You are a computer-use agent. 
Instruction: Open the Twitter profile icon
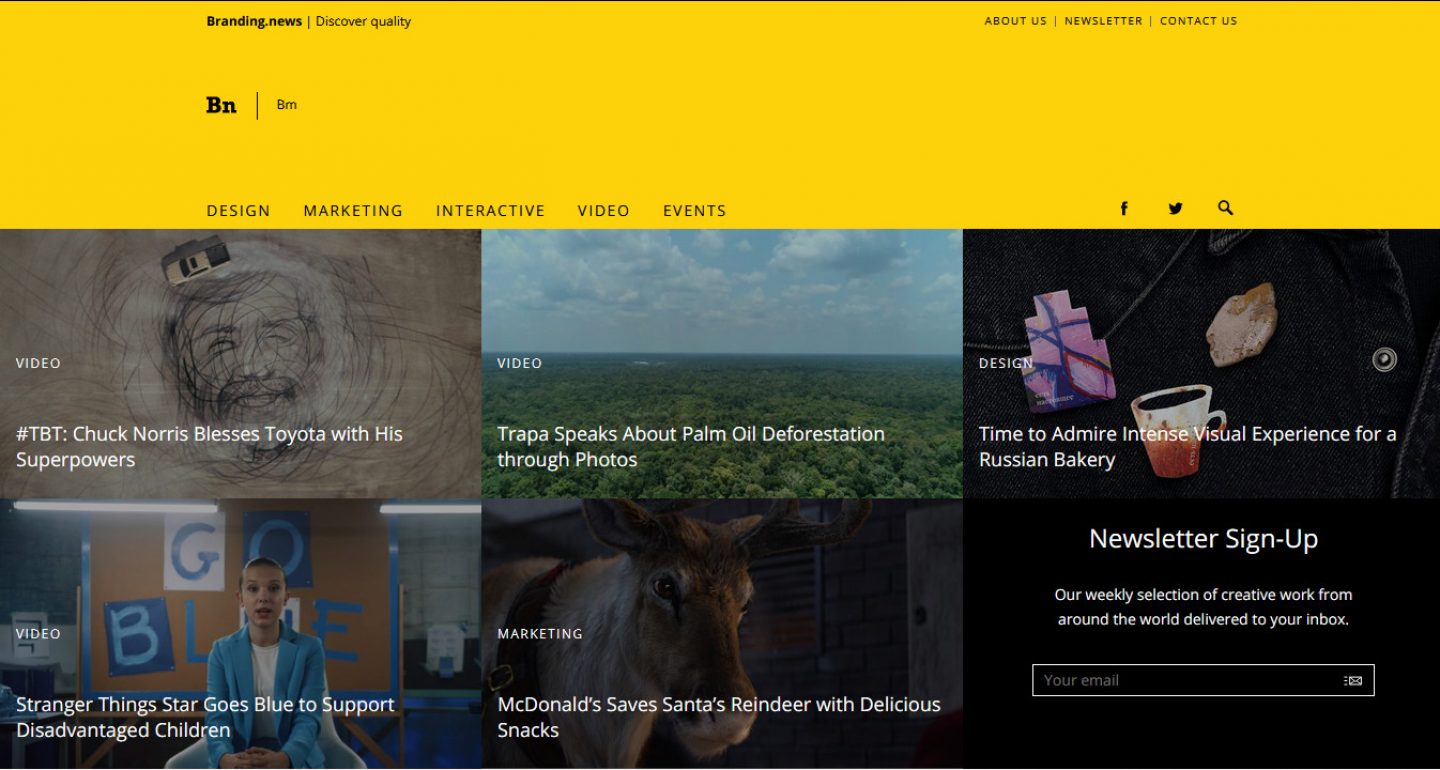coord(1175,209)
